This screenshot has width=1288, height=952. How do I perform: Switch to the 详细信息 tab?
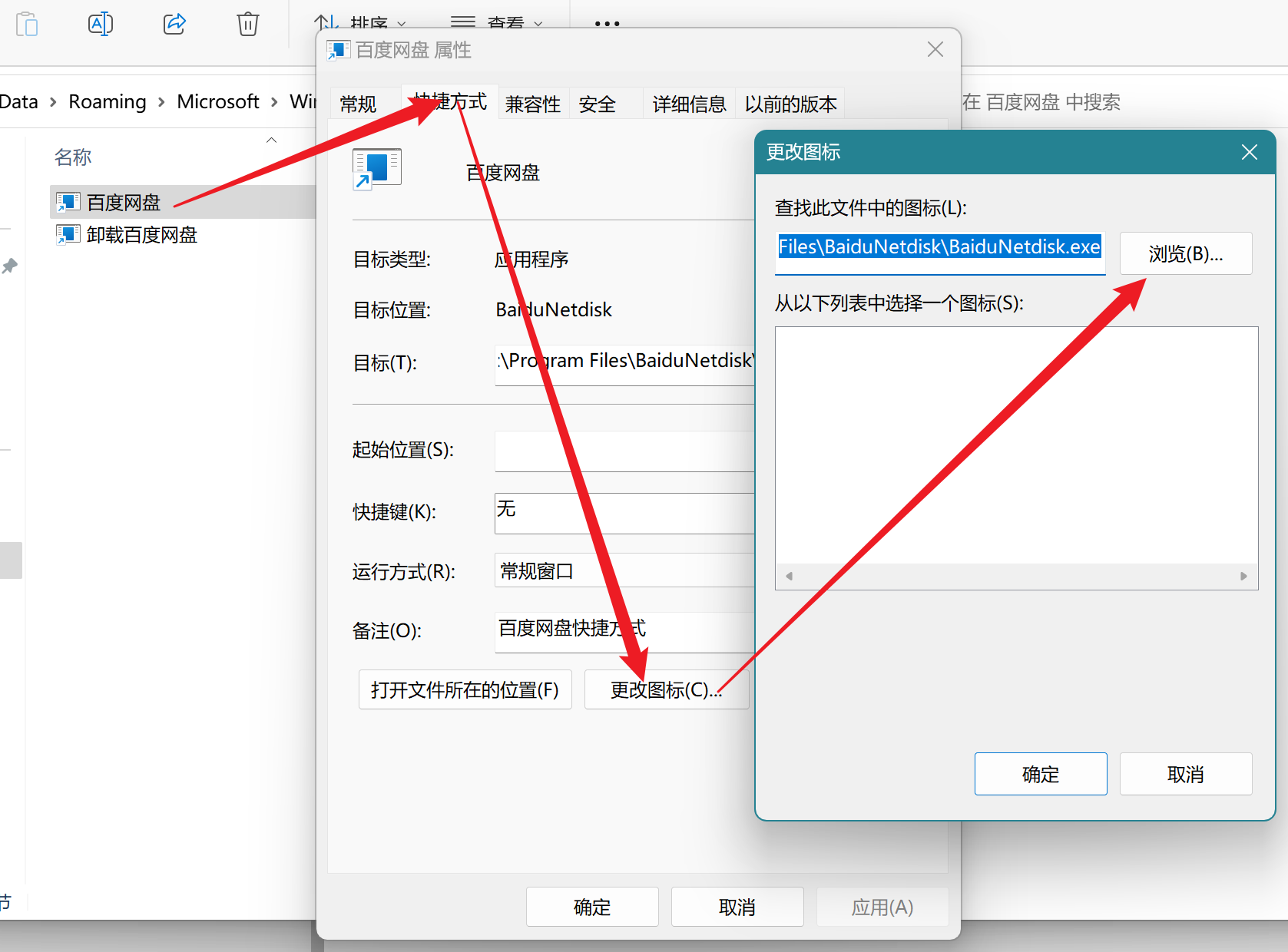point(689,104)
